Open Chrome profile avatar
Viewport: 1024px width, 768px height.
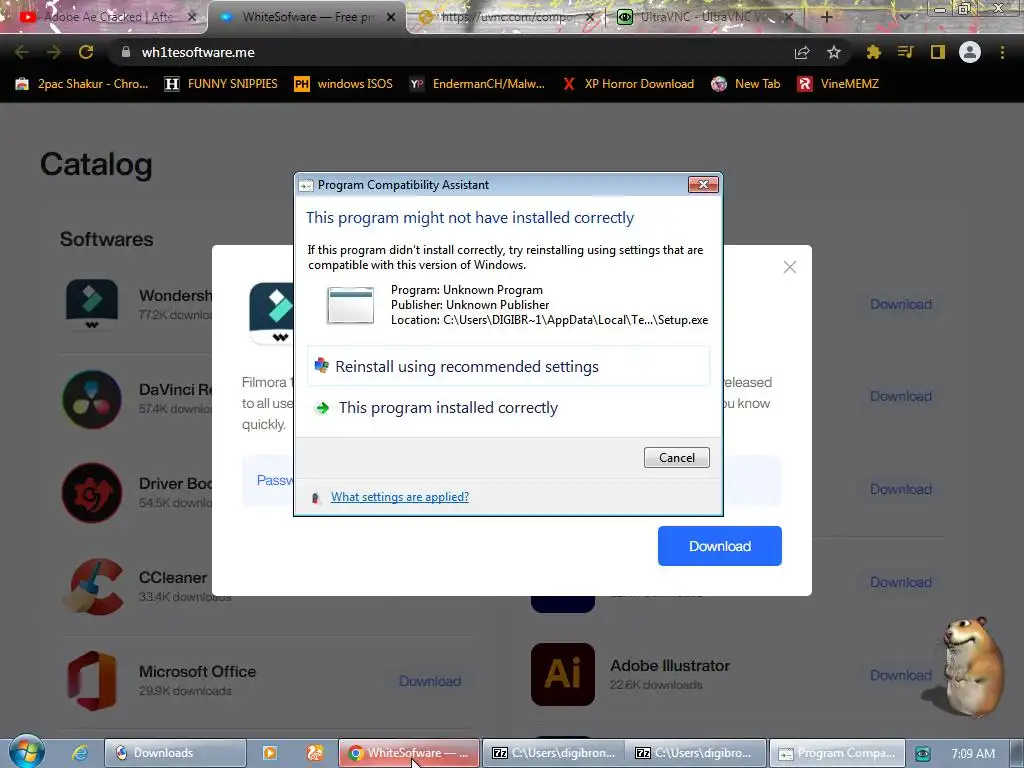pos(970,52)
